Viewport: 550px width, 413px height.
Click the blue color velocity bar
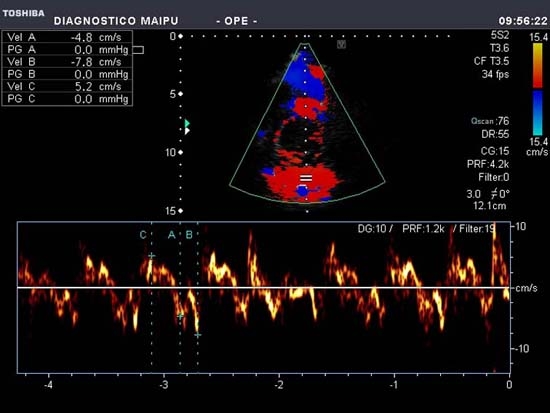[538, 113]
